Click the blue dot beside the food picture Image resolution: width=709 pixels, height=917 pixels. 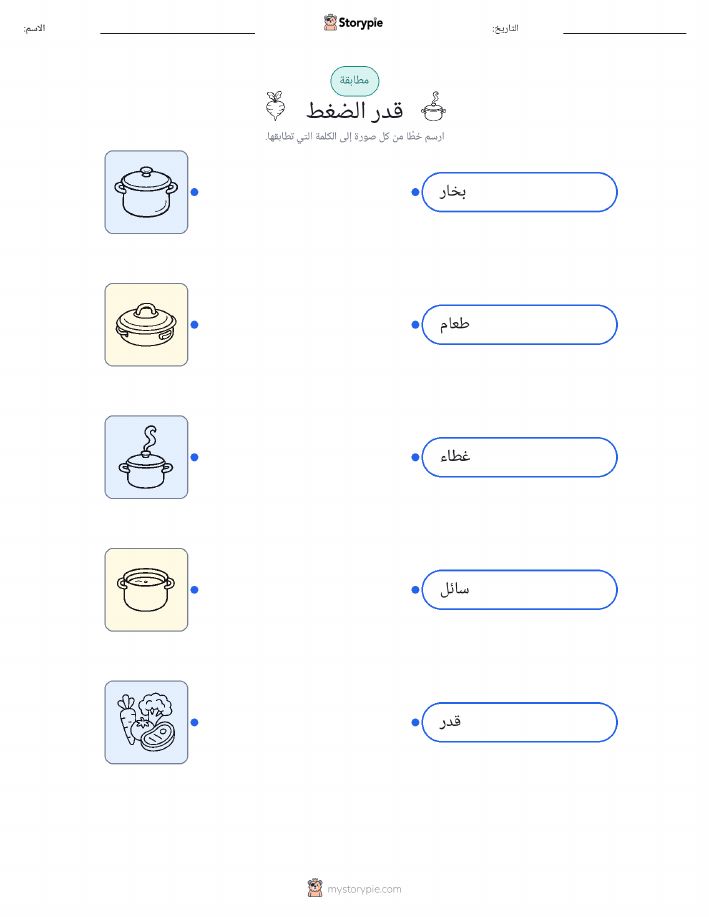coord(195,722)
